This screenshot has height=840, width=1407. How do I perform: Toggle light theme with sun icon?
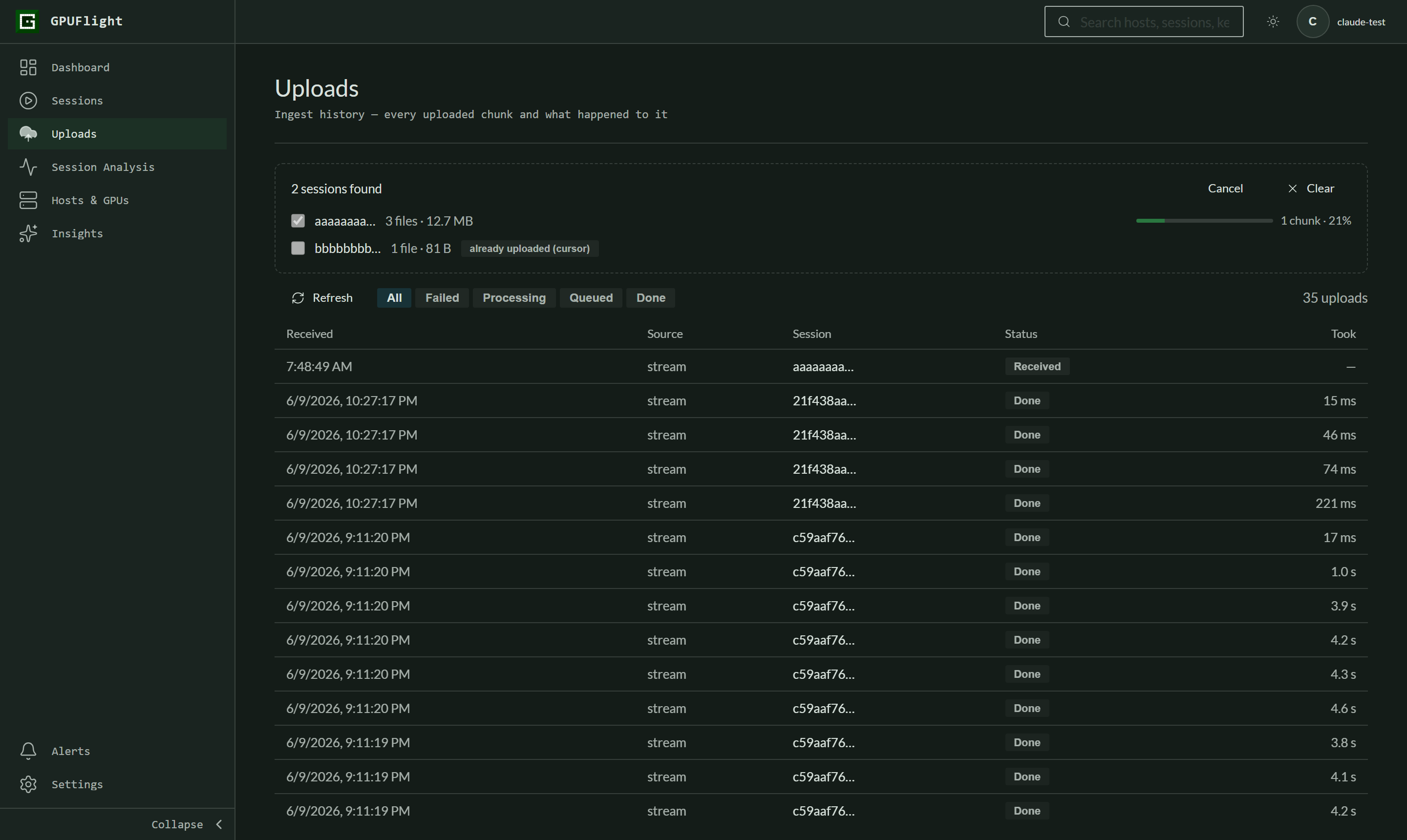[1273, 21]
